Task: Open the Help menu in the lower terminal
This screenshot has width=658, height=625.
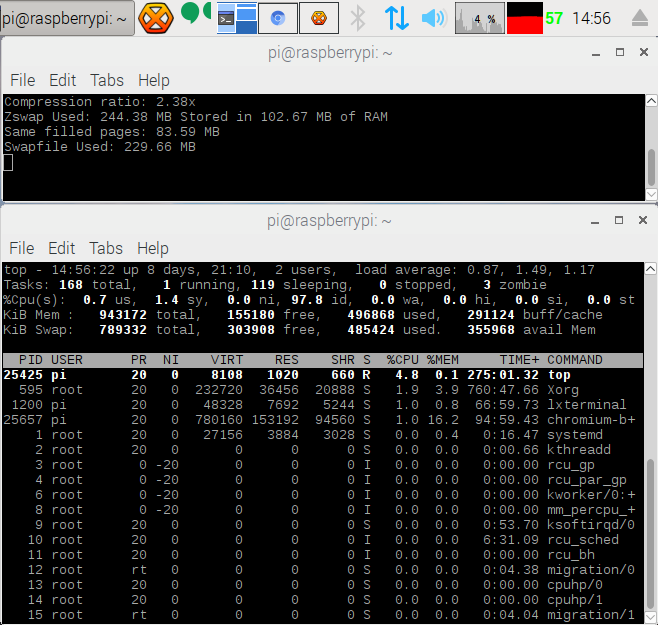Action: (x=153, y=248)
